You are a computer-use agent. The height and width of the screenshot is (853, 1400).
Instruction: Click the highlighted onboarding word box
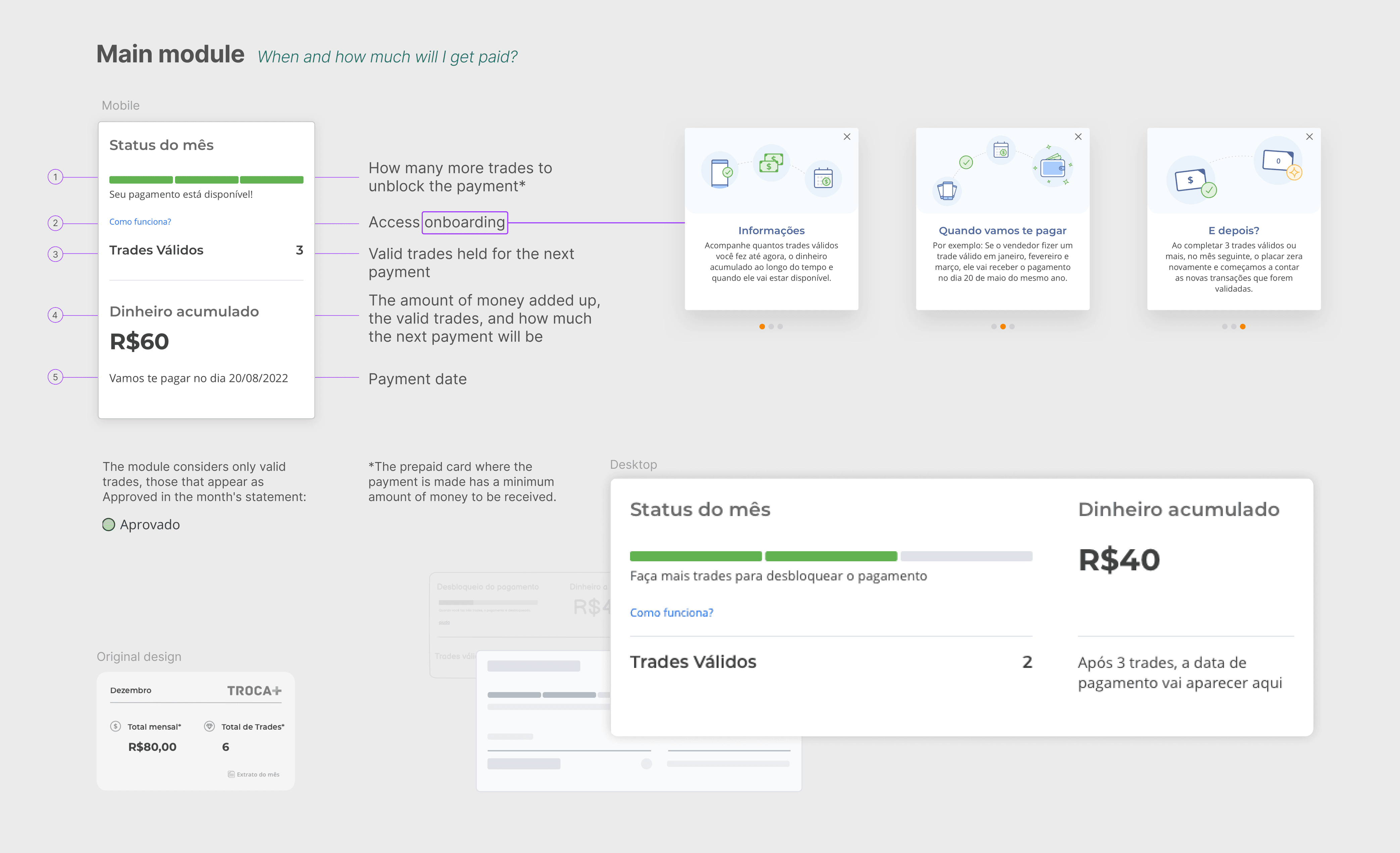click(464, 222)
